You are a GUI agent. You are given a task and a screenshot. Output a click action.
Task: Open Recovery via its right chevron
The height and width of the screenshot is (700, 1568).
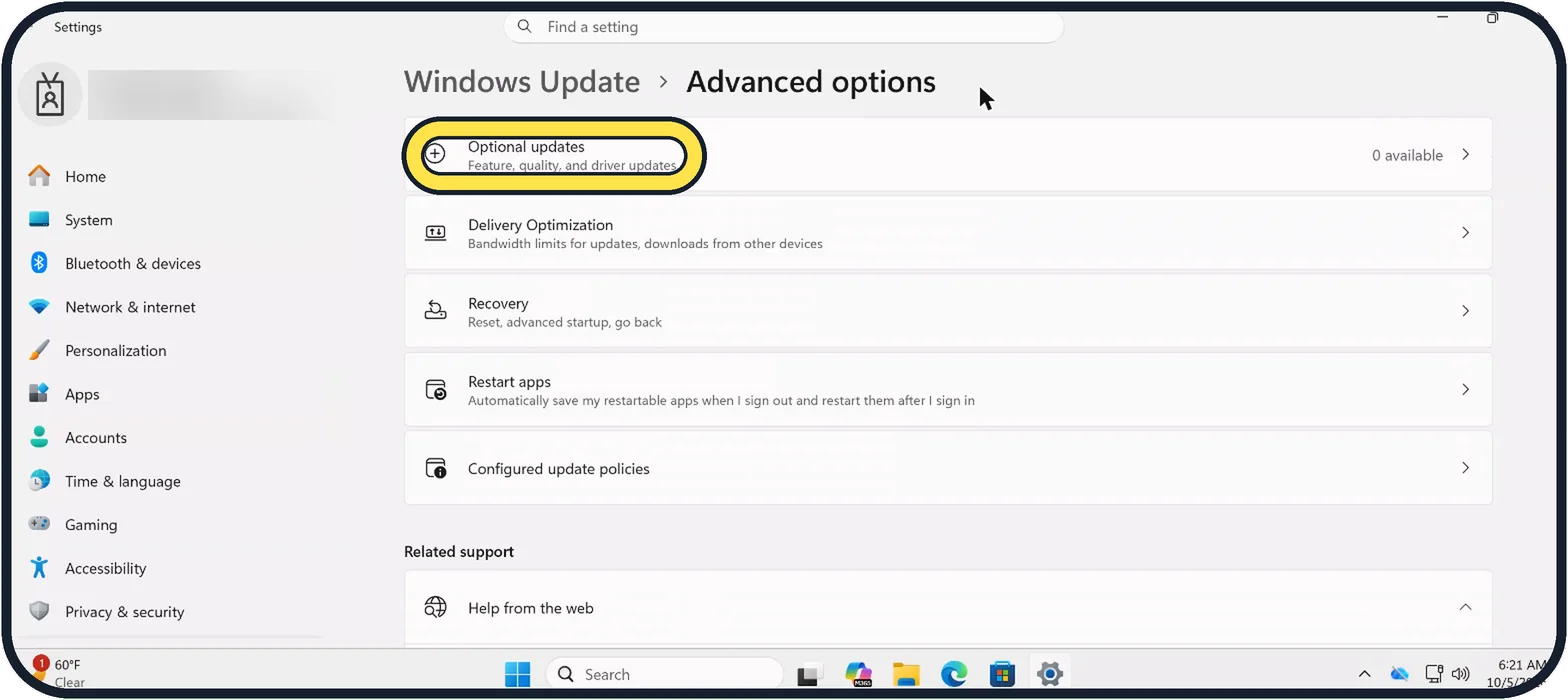[x=1465, y=311]
